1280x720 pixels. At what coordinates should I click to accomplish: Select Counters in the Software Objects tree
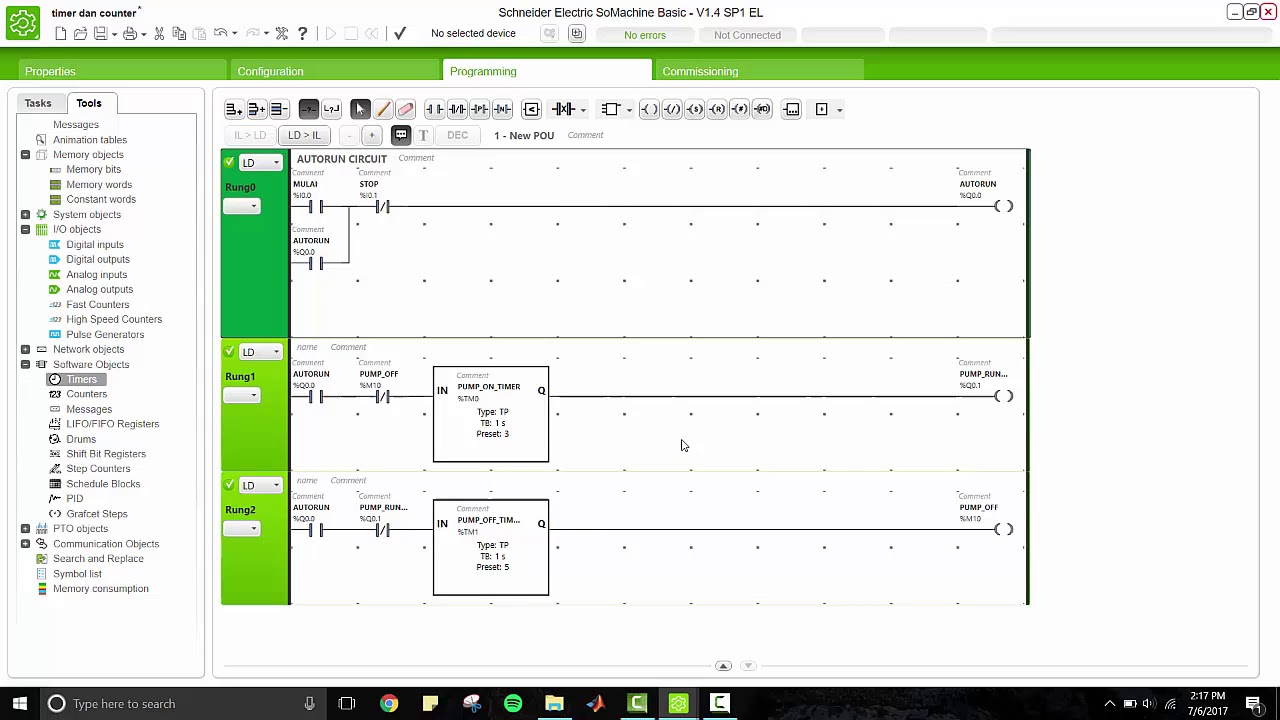click(x=86, y=394)
